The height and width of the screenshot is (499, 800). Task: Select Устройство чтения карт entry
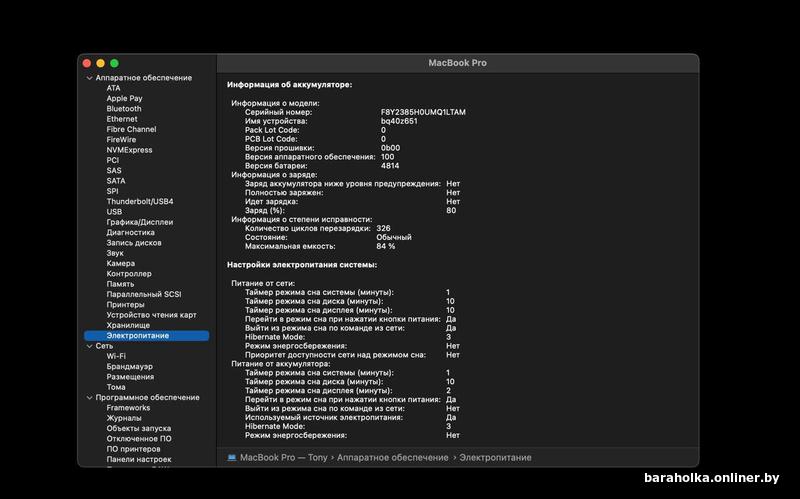pyautogui.click(x=152, y=315)
